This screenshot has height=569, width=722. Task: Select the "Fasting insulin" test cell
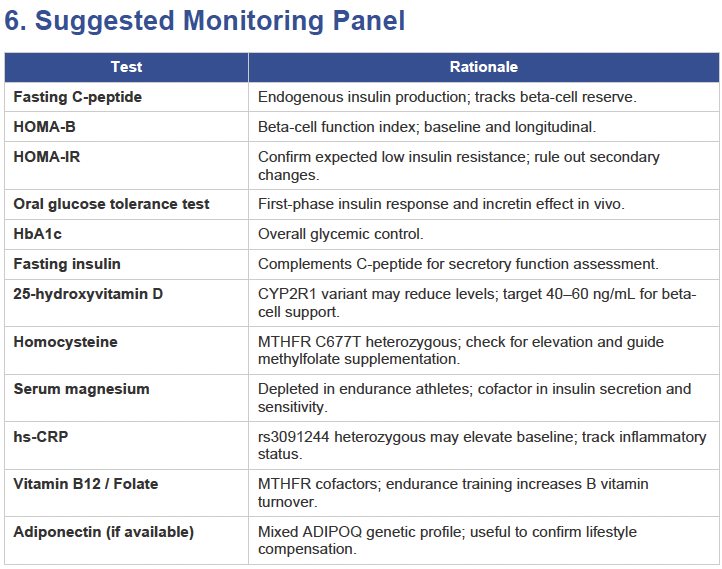pos(67,264)
